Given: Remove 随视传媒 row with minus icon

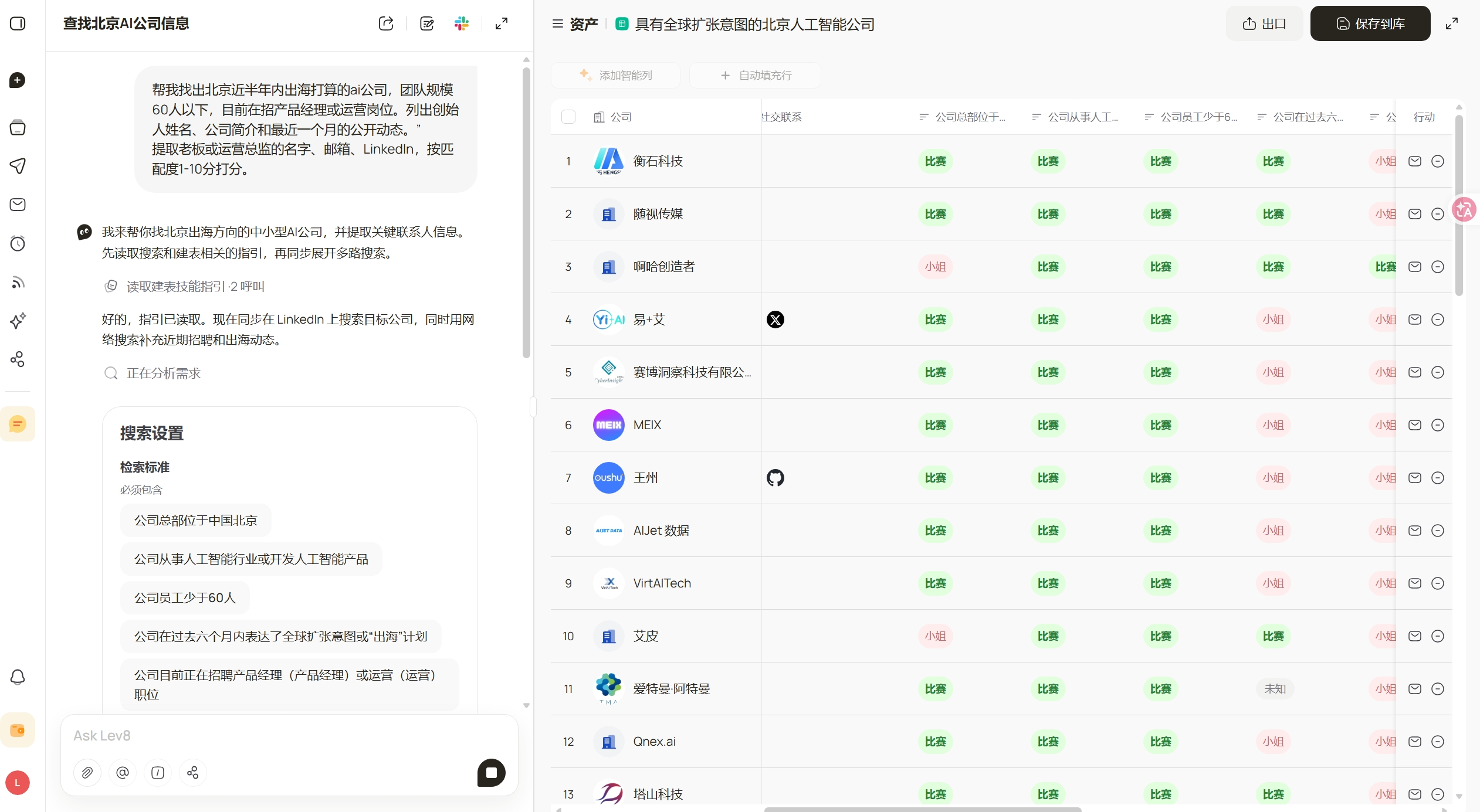Looking at the screenshot, I should (1438, 214).
